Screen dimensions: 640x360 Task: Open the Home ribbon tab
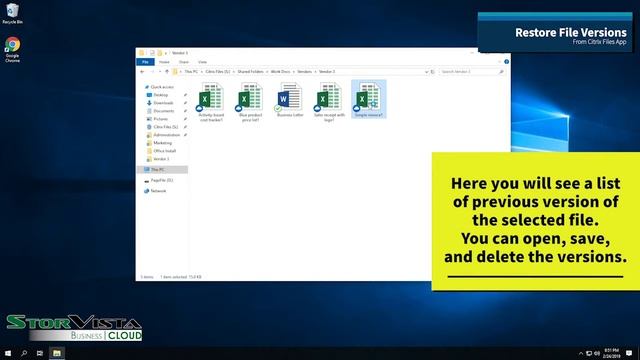click(164, 62)
